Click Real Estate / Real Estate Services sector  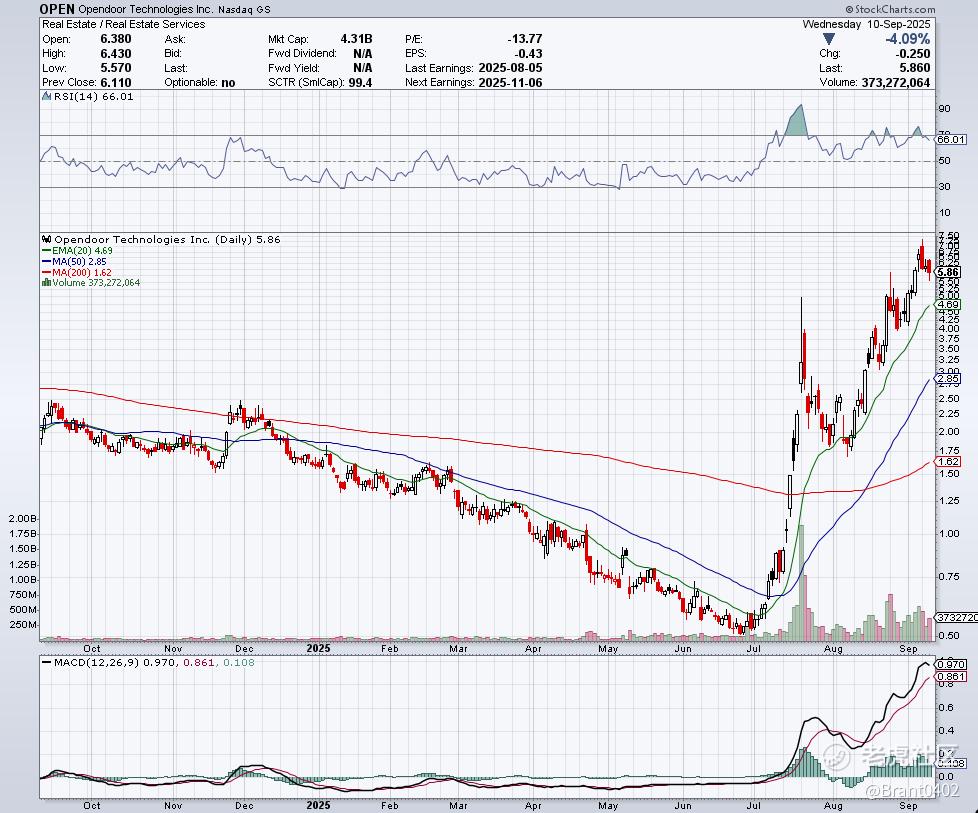pyautogui.click(x=123, y=24)
